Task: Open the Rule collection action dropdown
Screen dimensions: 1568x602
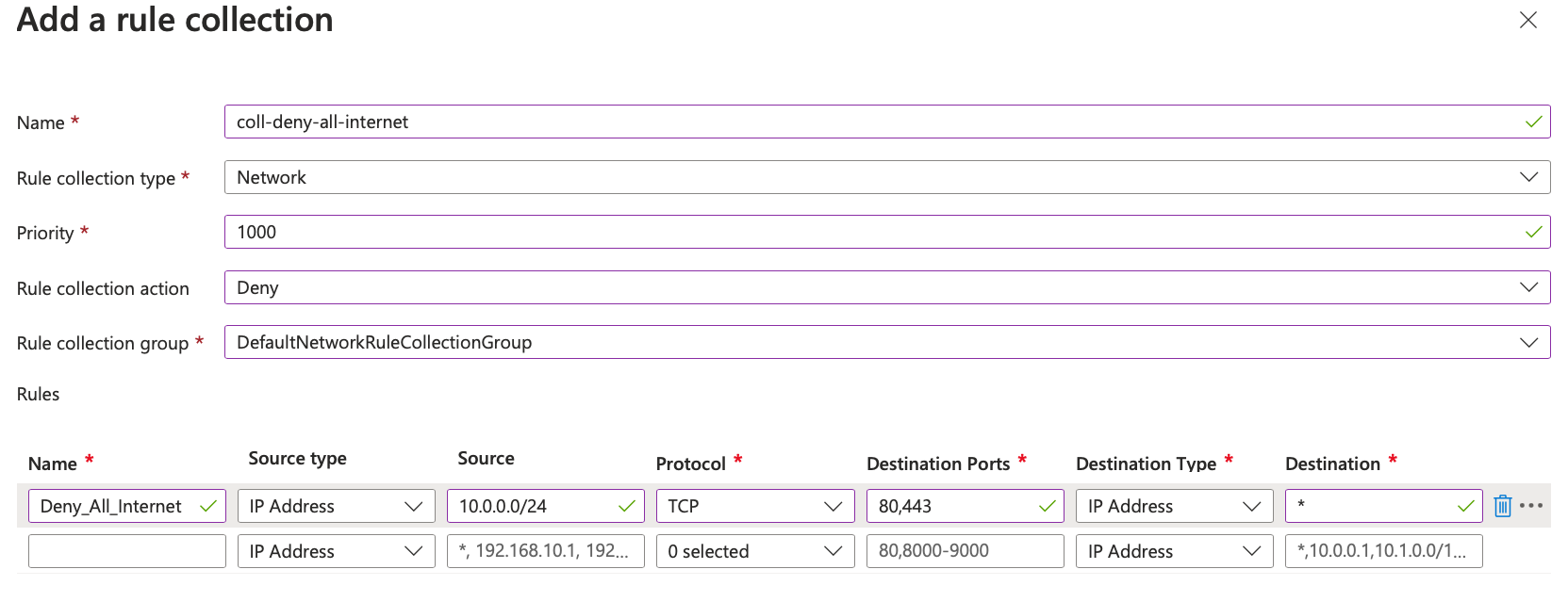Action: point(886,287)
